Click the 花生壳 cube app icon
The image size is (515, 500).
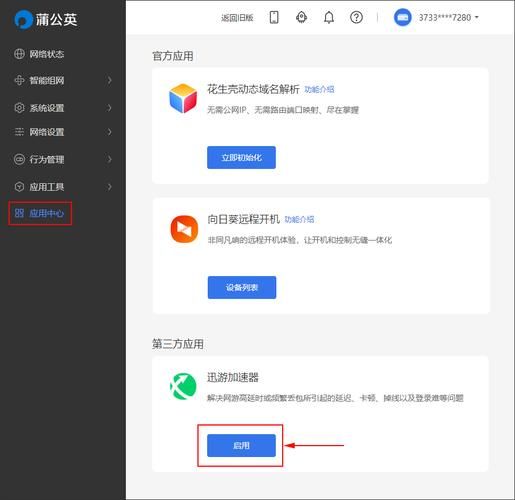pos(183,98)
